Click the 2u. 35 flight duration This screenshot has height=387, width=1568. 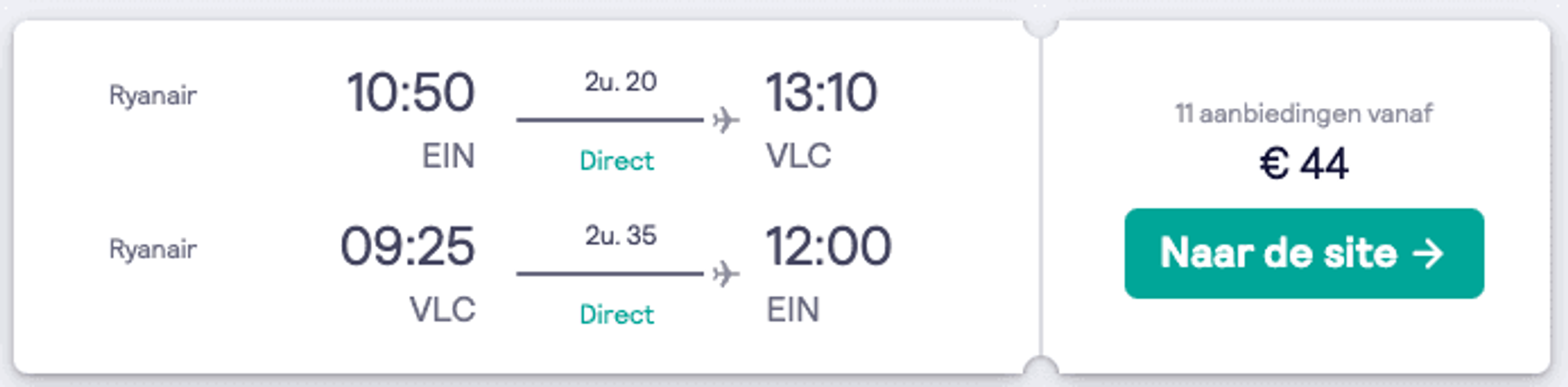621,236
